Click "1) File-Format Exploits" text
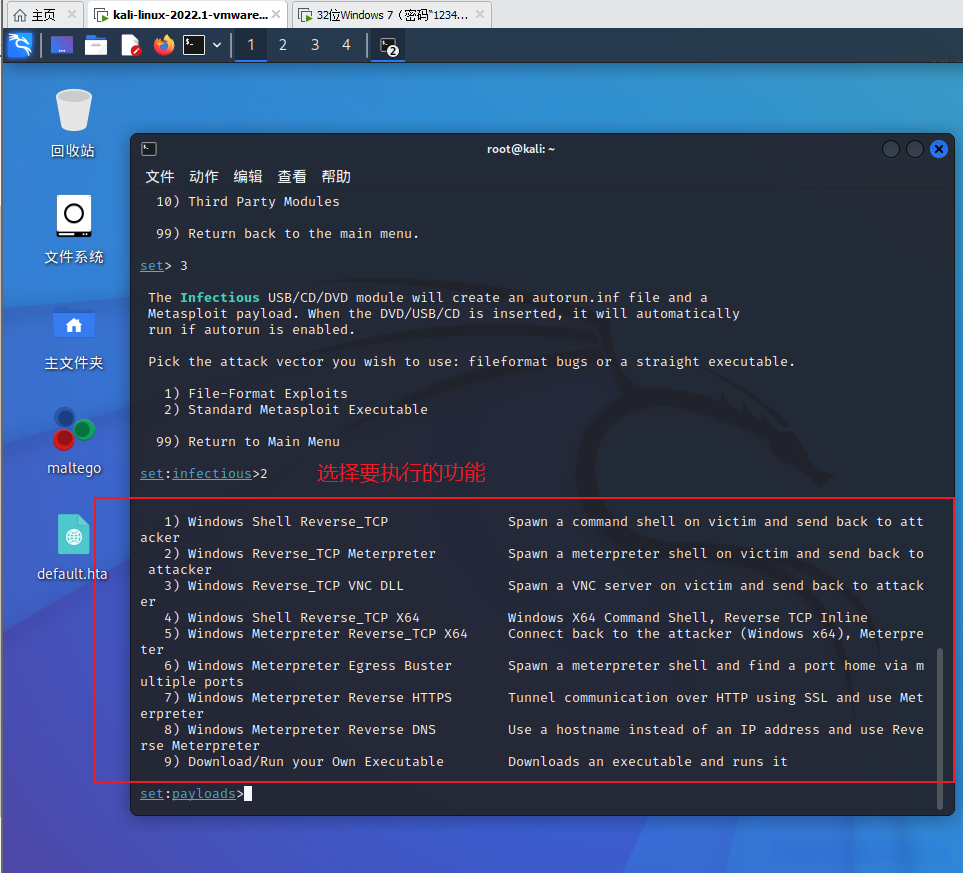963x873 pixels. 256,394
